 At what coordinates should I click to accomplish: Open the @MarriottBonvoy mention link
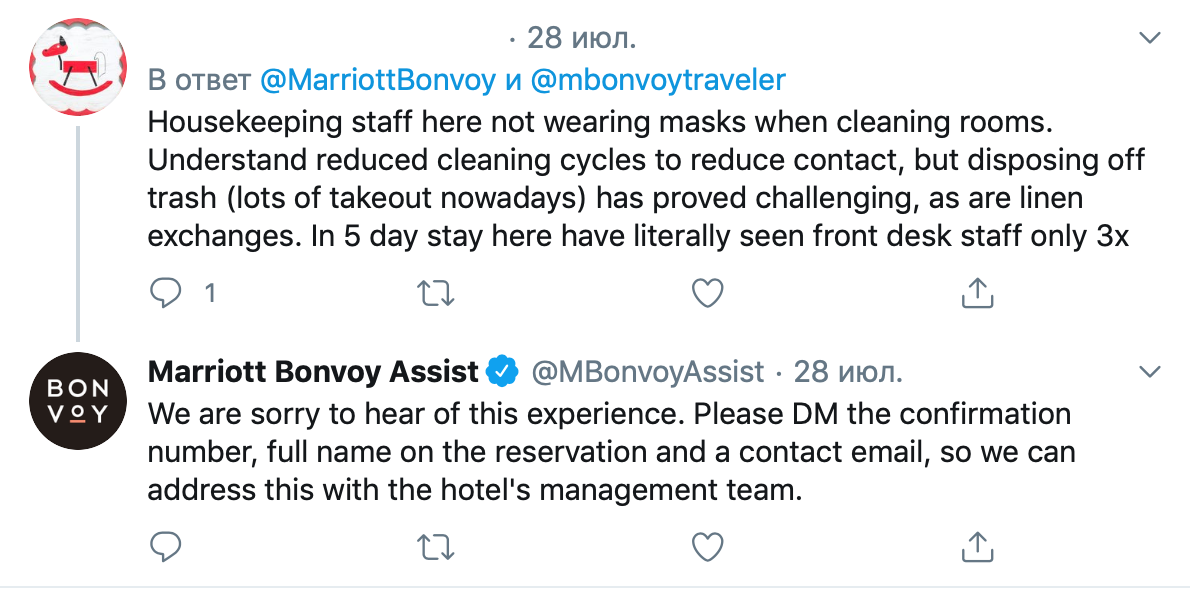377,80
